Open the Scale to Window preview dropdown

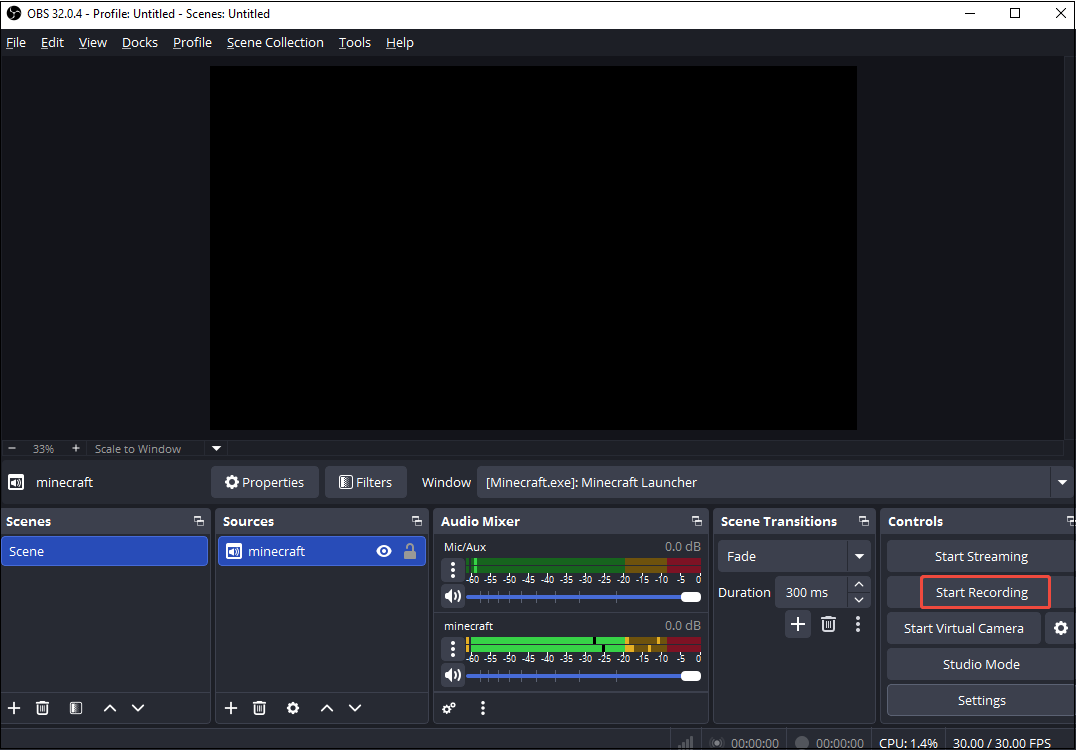pos(216,448)
